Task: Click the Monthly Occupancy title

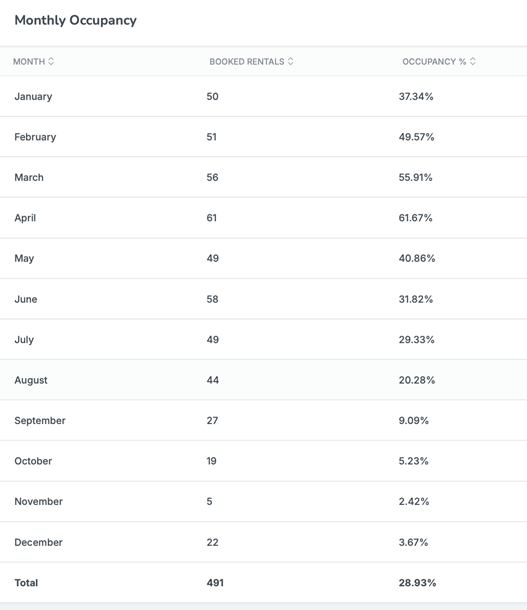Action: (75, 21)
